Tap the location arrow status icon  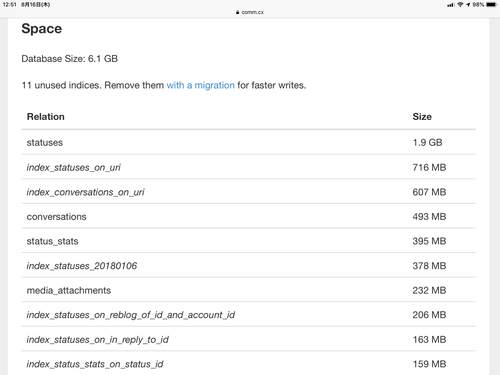[468, 5]
